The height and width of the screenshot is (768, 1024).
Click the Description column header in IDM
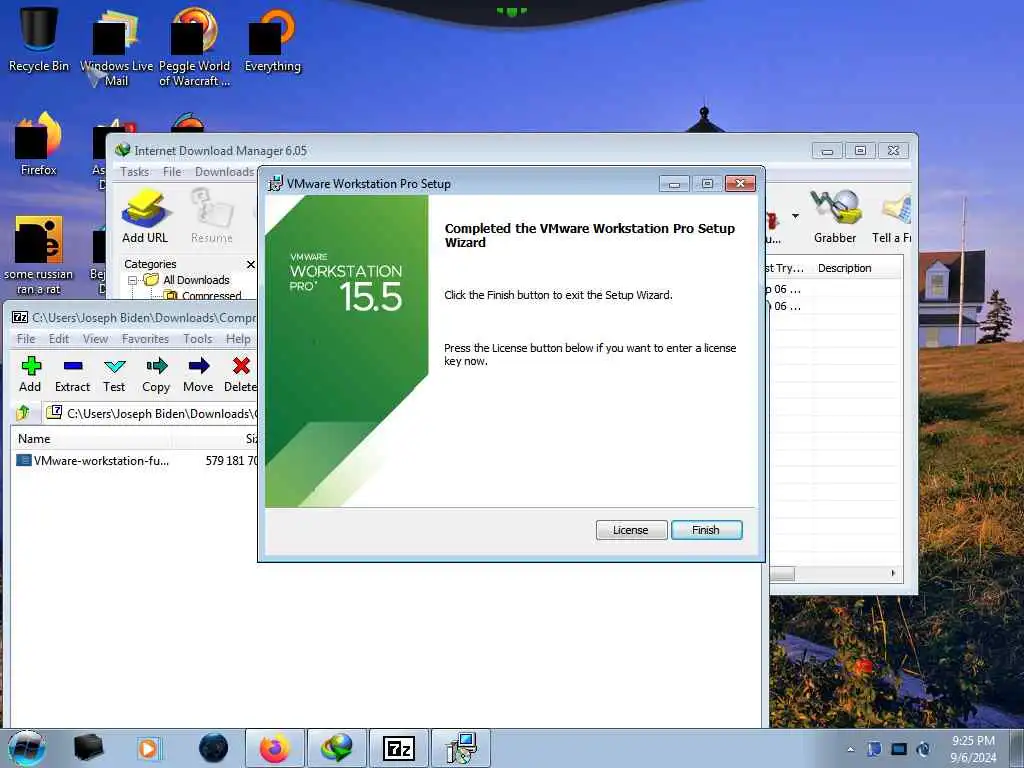click(x=844, y=268)
